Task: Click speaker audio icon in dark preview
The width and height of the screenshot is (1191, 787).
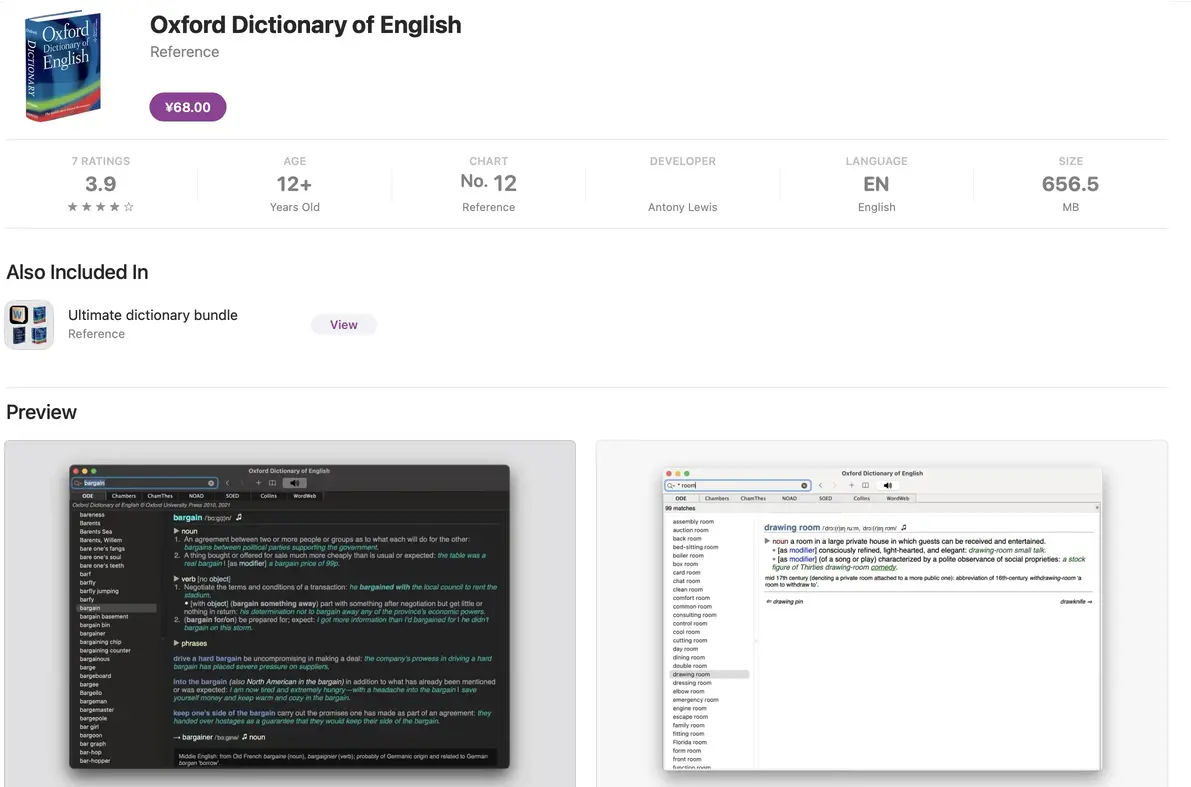Action: (295, 483)
